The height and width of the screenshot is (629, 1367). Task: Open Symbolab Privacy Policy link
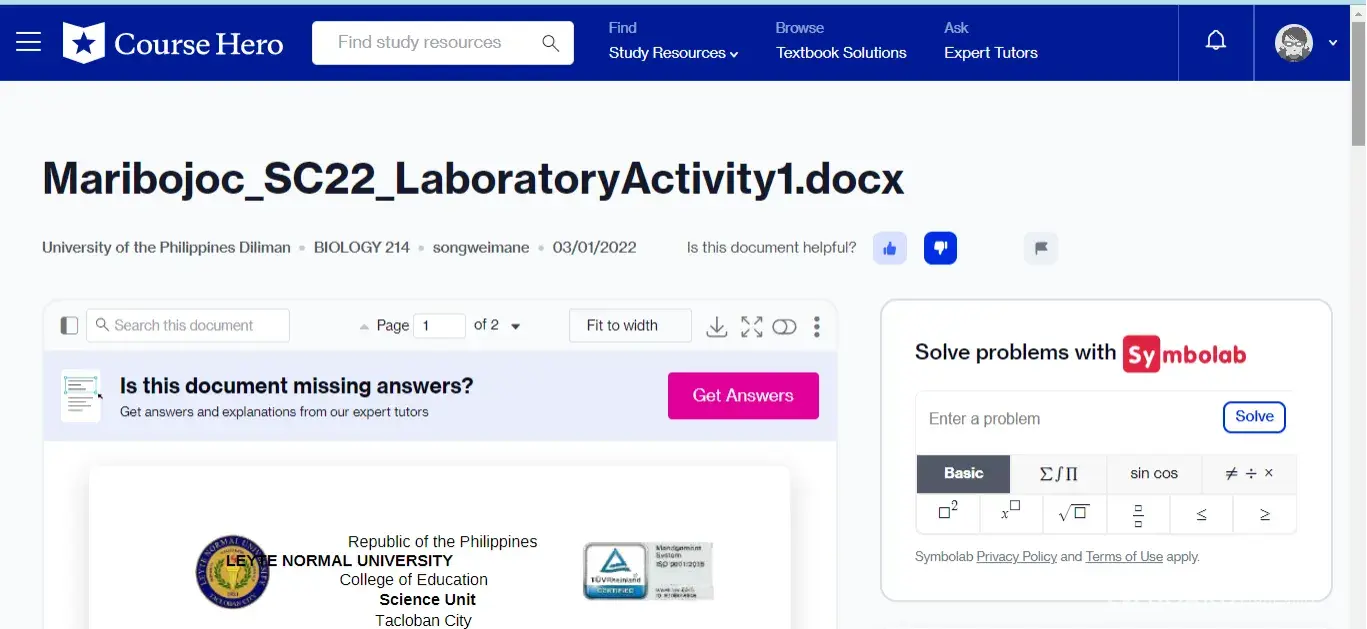tap(1016, 557)
